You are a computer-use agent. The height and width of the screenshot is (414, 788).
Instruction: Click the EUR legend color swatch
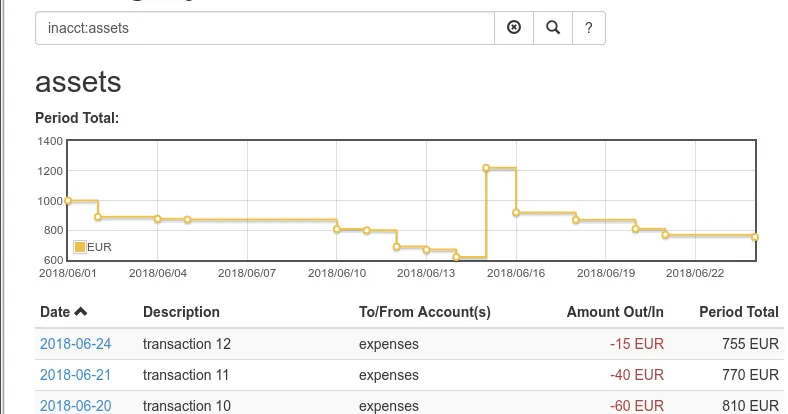(80, 247)
